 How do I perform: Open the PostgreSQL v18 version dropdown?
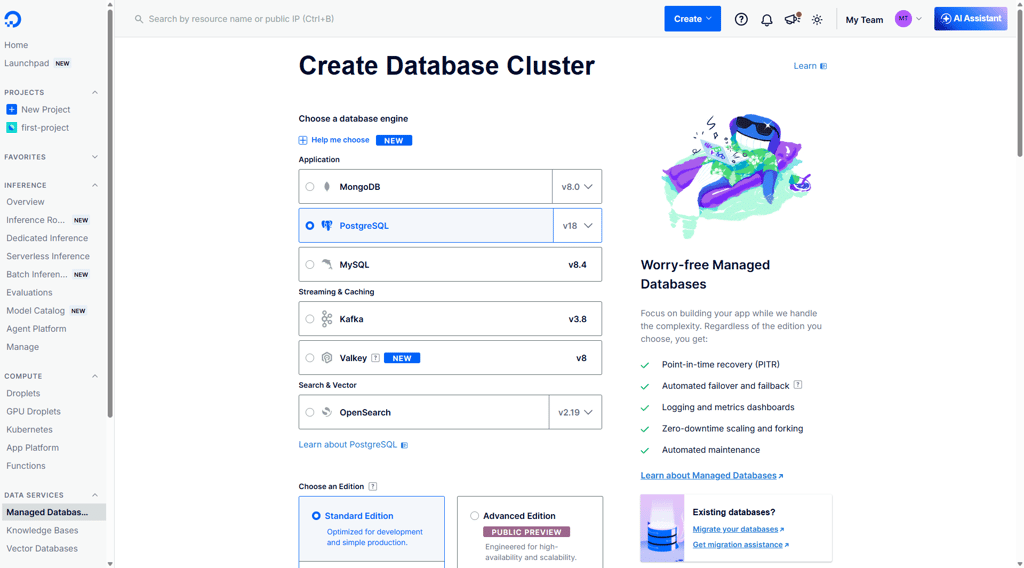click(577, 226)
